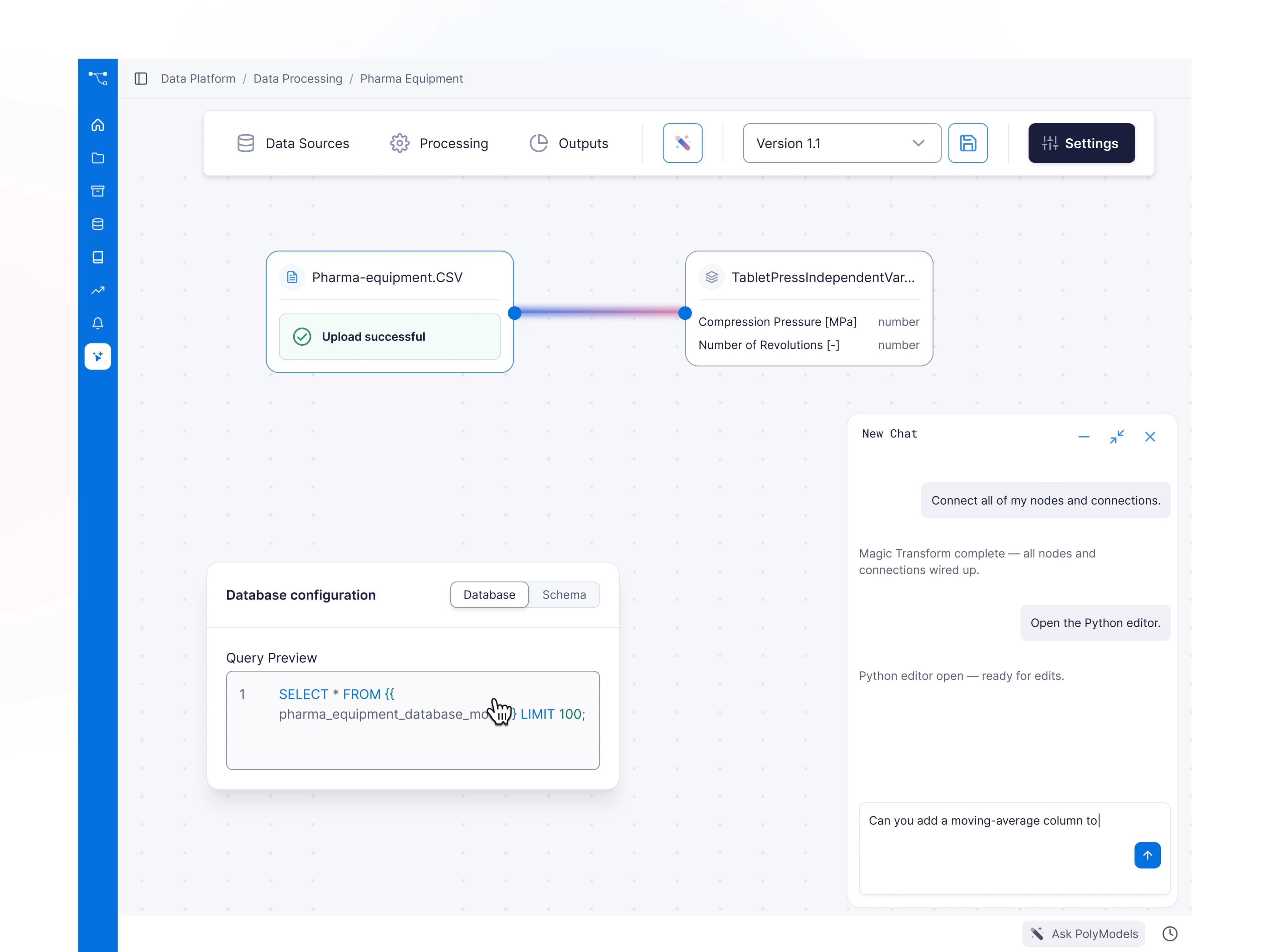This screenshot has height=952, width=1283.
Task: Open the folder icon in the sidebar
Action: point(98,158)
